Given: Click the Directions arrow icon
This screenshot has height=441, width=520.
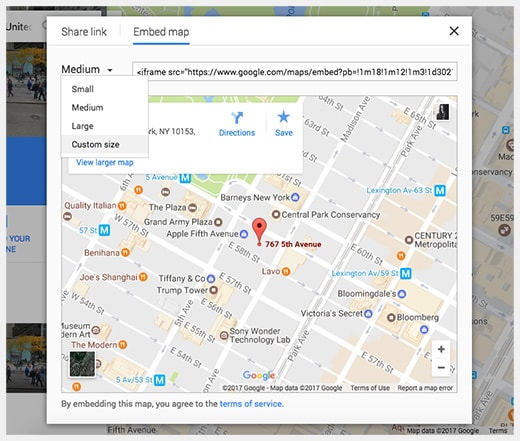Looking at the screenshot, I should coord(237,118).
